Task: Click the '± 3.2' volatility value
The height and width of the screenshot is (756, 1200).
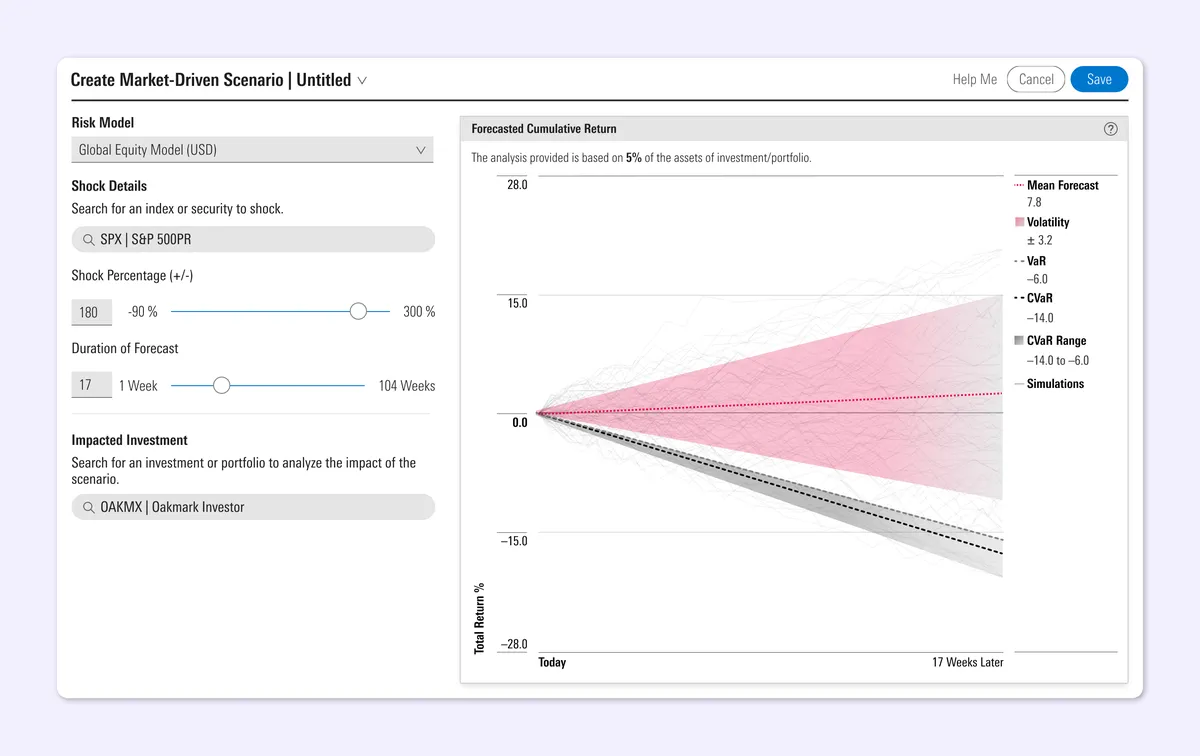Action: [x=1040, y=241]
